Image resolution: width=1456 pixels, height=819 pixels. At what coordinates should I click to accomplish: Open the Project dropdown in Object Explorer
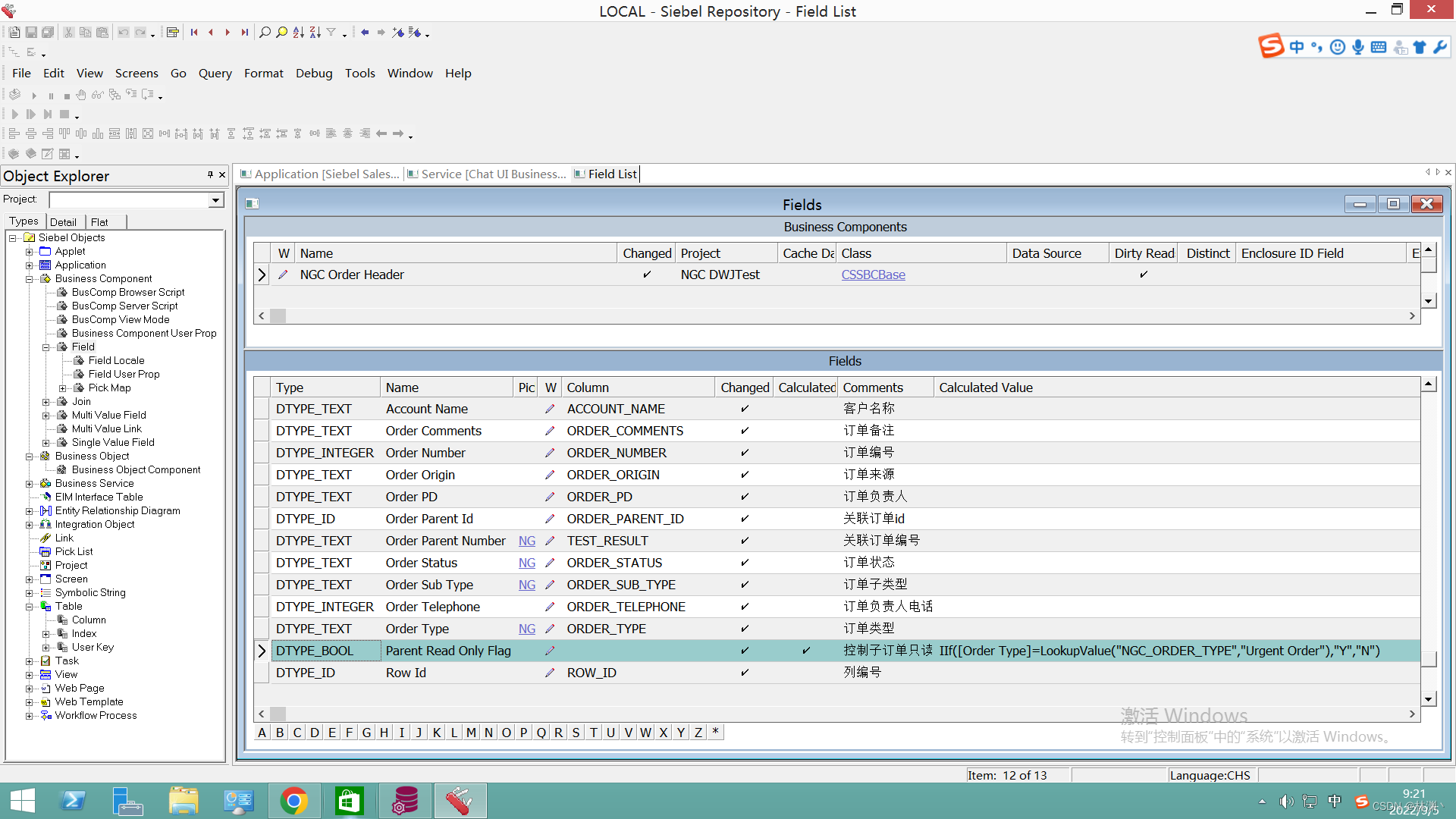216,200
